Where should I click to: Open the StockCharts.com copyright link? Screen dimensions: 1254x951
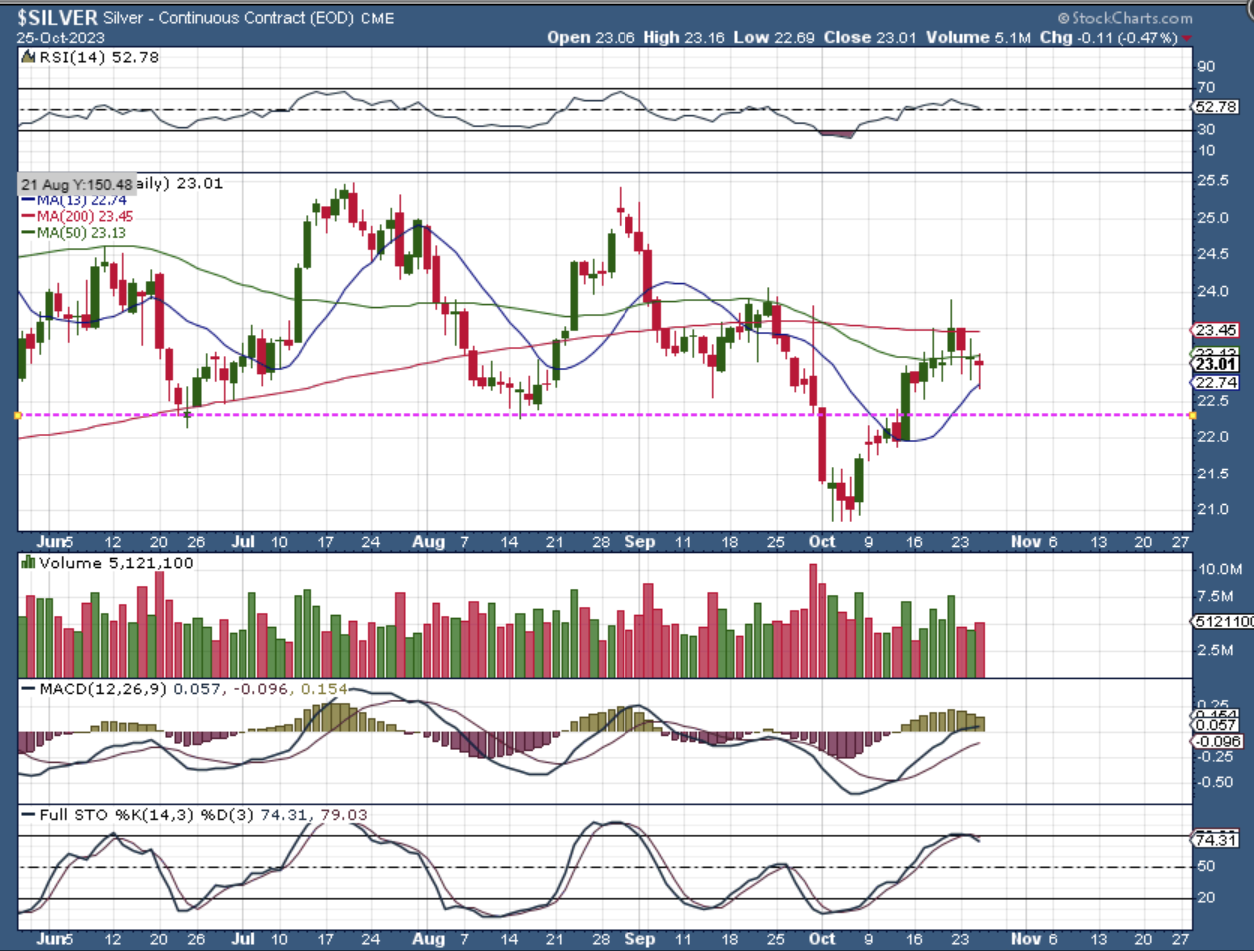point(1126,18)
